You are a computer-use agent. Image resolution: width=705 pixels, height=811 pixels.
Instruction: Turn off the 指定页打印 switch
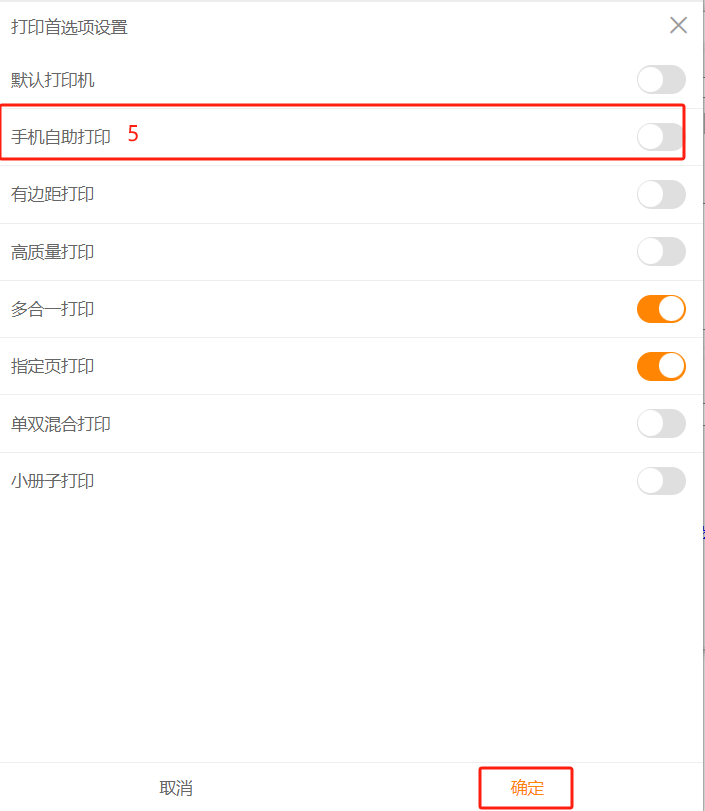tap(661, 366)
